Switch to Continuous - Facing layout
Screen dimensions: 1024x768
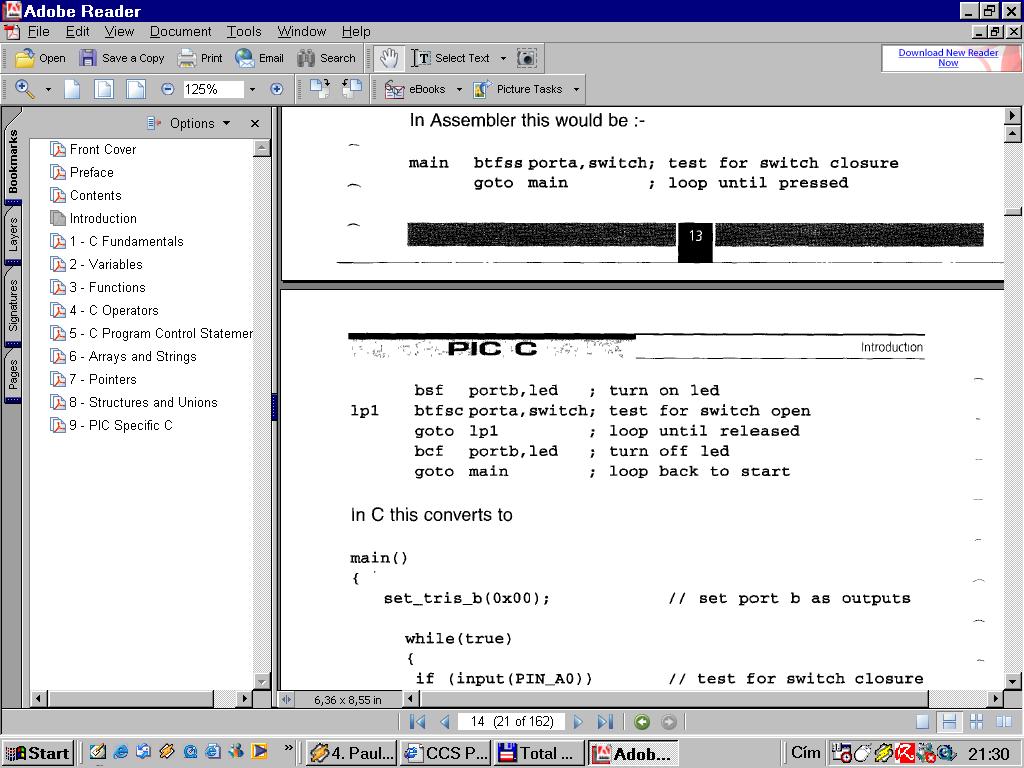point(976,722)
